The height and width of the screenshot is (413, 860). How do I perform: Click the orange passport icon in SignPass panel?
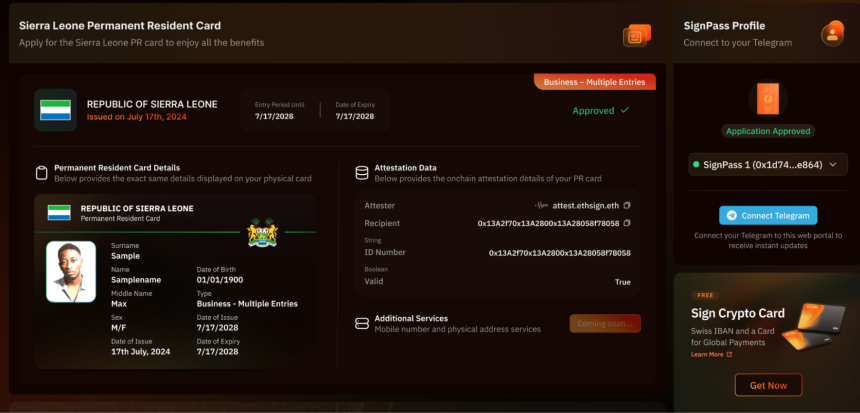(x=768, y=99)
